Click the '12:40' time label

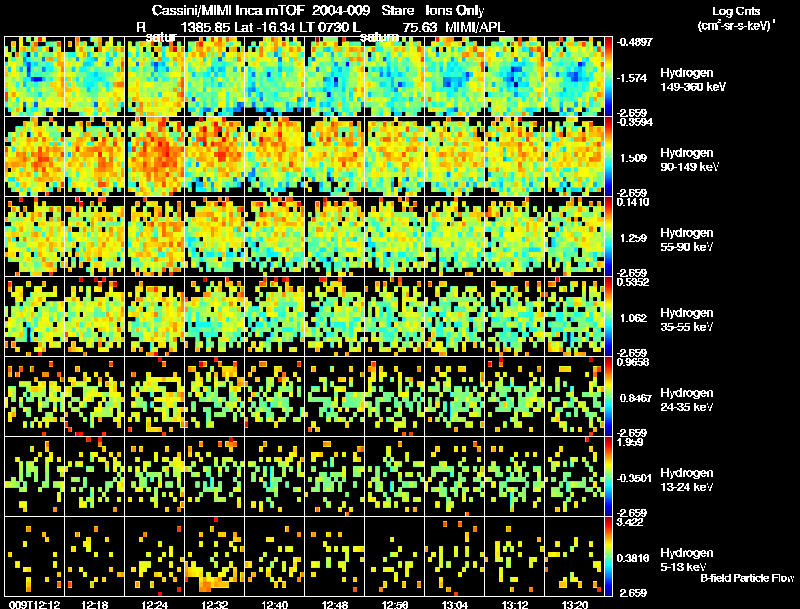[x=275, y=605]
